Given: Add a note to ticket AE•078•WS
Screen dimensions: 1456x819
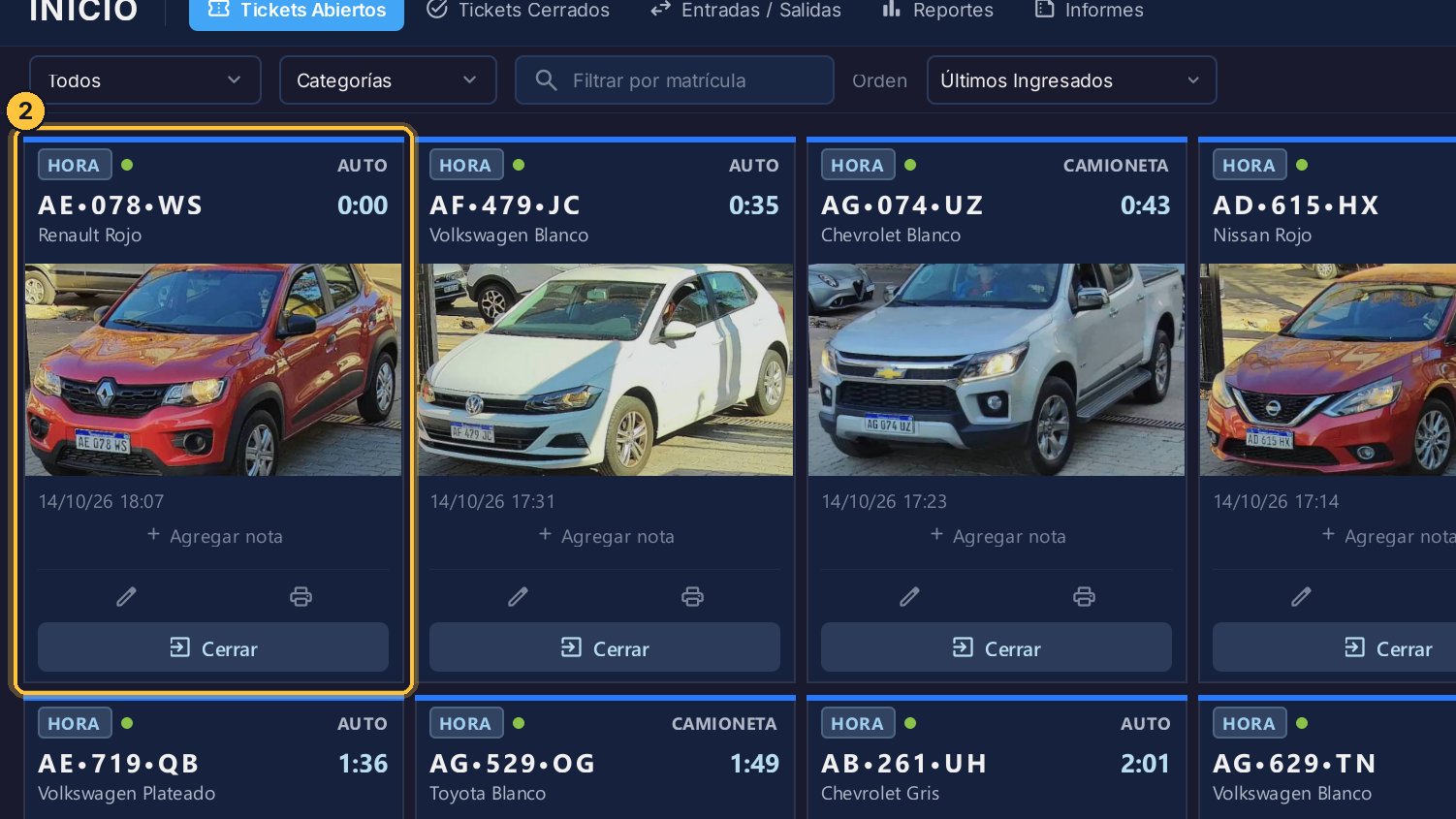Looking at the screenshot, I should (214, 536).
